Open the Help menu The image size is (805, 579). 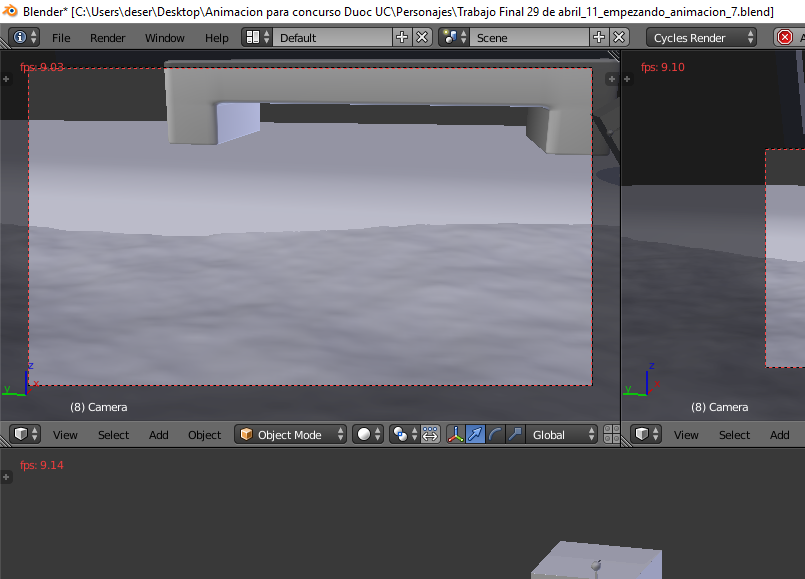pos(217,37)
